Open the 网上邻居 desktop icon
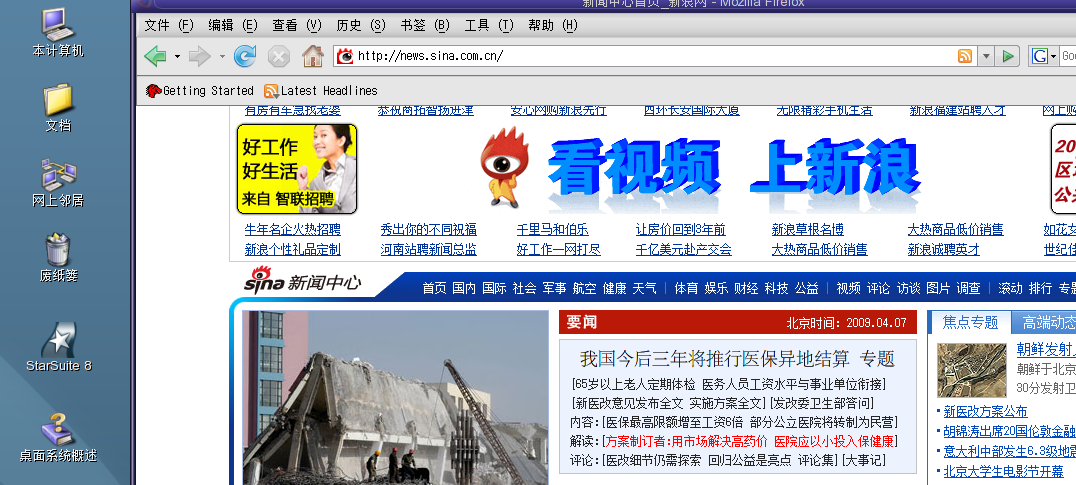This screenshot has width=1076, height=485. (58, 182)
